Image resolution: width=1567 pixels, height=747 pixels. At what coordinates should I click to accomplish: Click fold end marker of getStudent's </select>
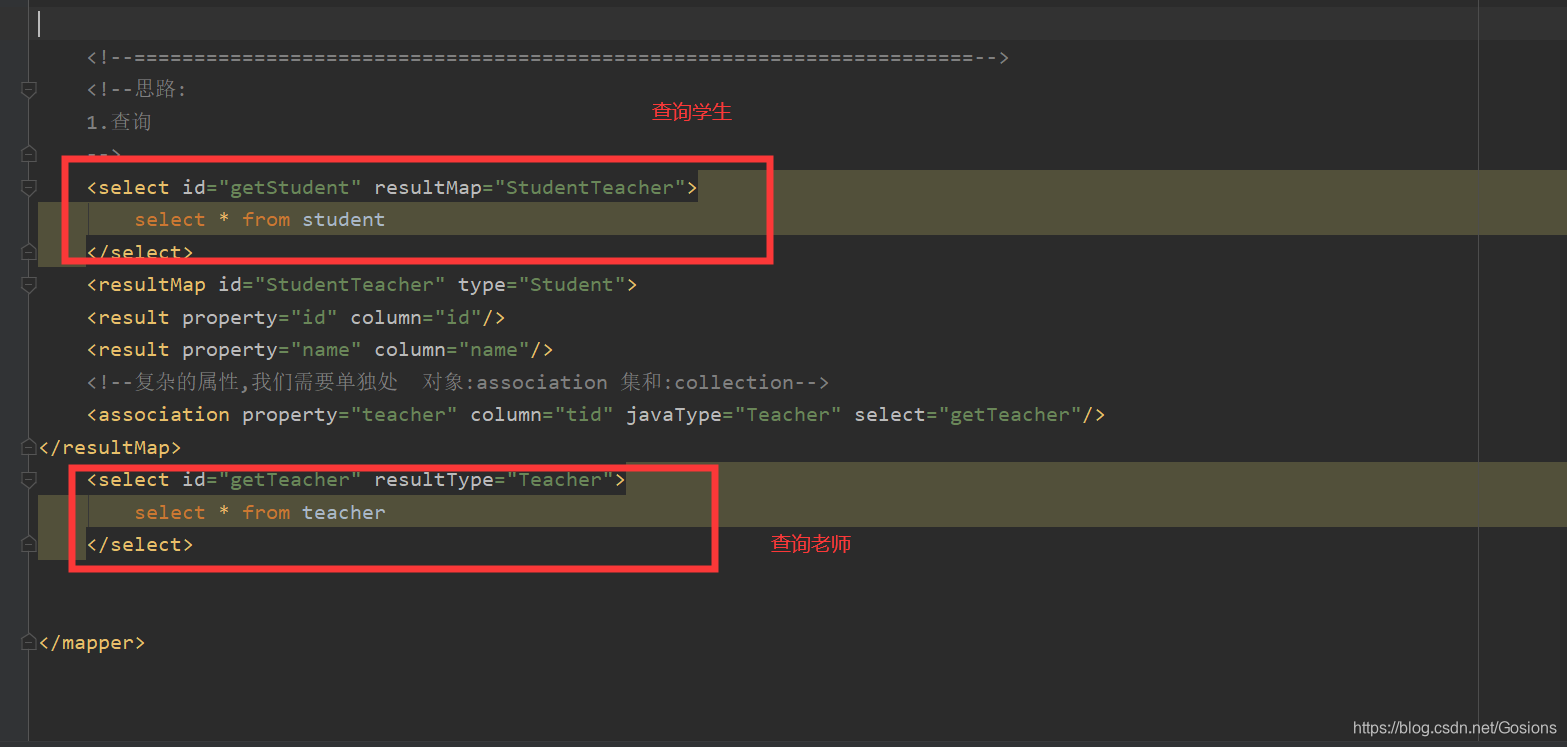click(29, 251)
